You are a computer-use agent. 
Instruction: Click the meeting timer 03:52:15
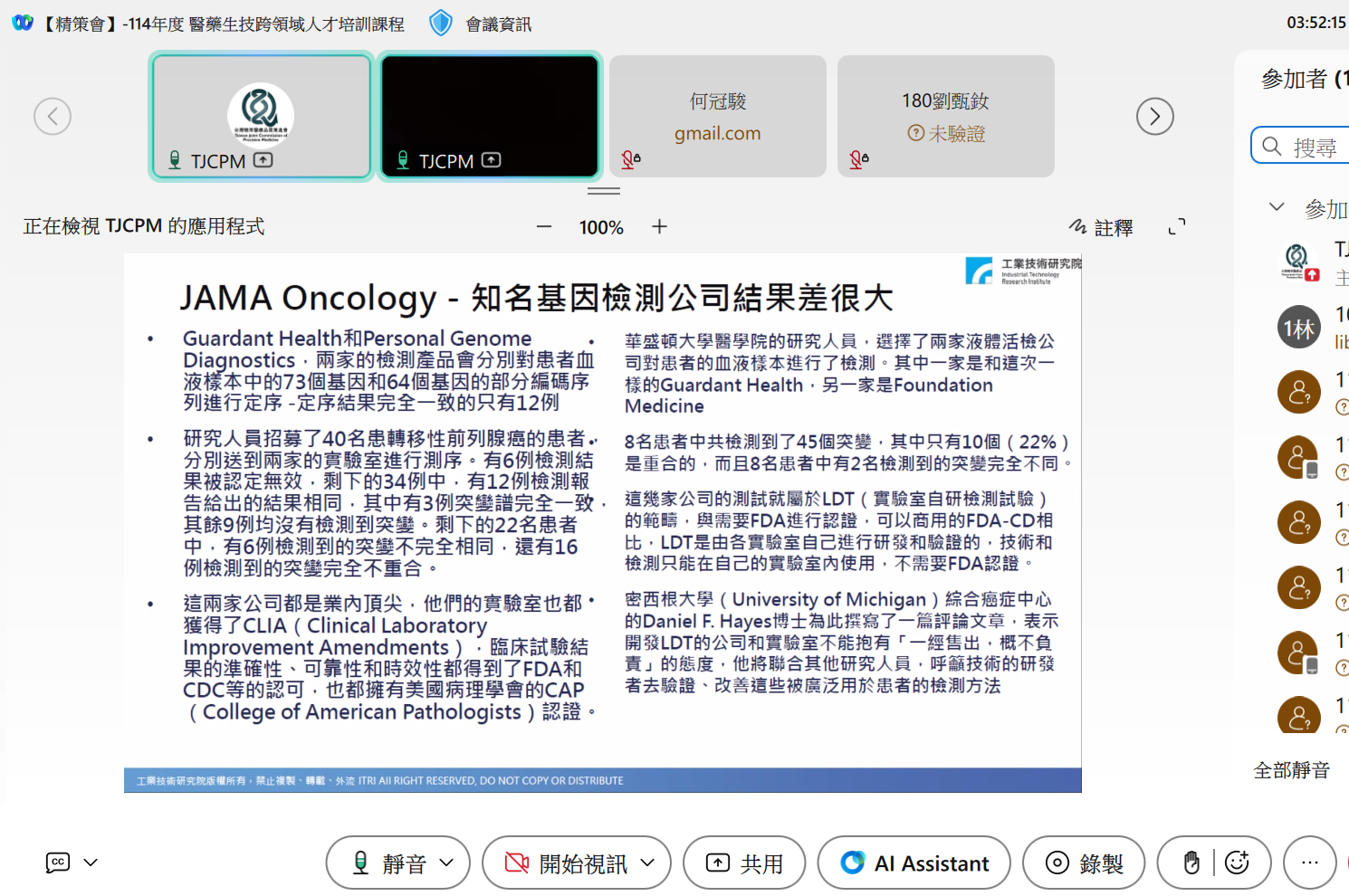[x=1316, y=23]
